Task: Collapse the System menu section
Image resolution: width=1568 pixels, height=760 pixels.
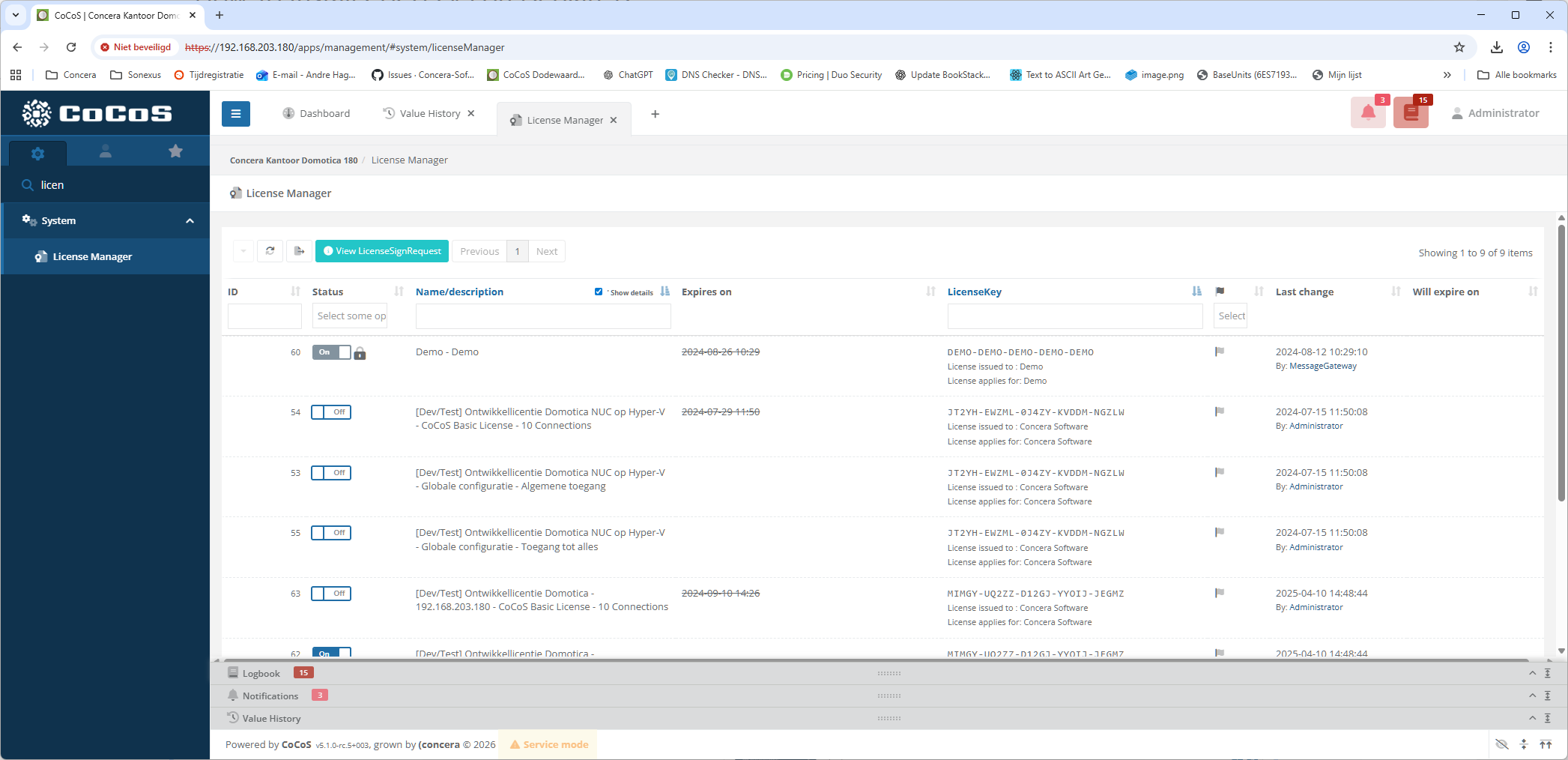Action: point(190,221)
